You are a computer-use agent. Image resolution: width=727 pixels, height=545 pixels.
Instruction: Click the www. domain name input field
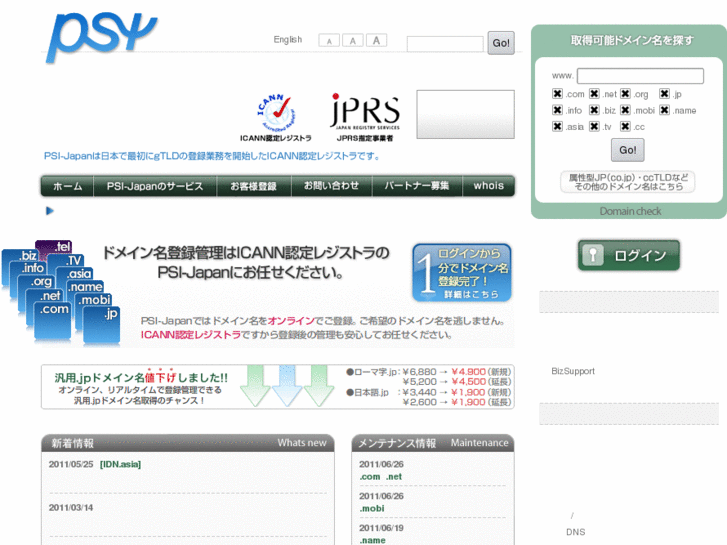click(640, 76)
